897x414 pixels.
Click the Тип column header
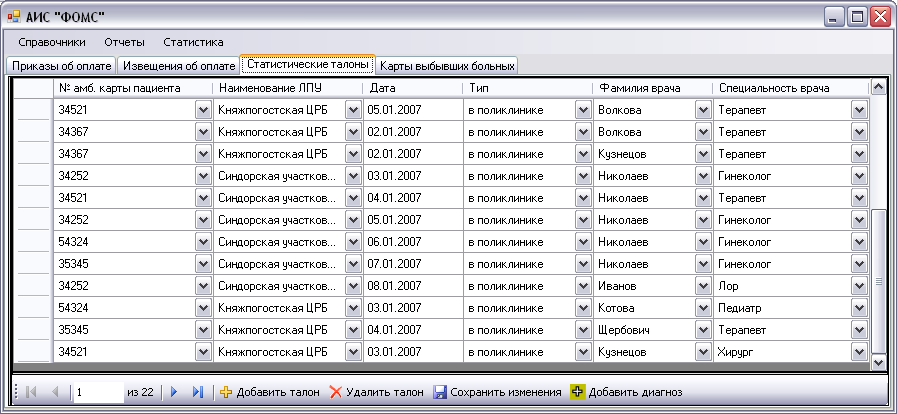click(527, 88)
